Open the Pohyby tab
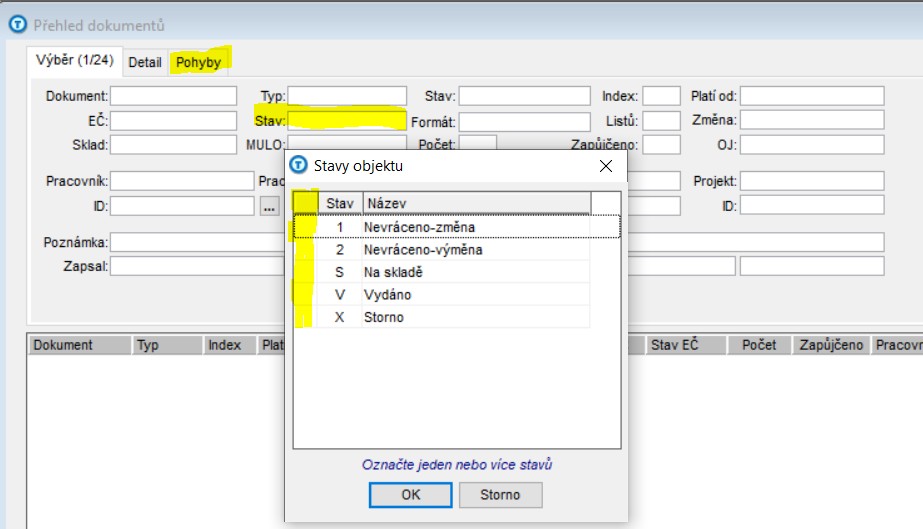Screen dimensions: 923x529 click(x=198, y=62)
